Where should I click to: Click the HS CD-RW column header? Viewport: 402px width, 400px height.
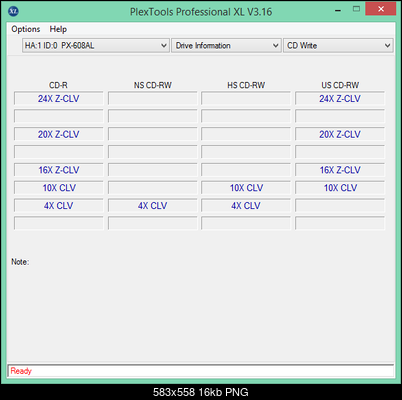click(x=246, y=85)
